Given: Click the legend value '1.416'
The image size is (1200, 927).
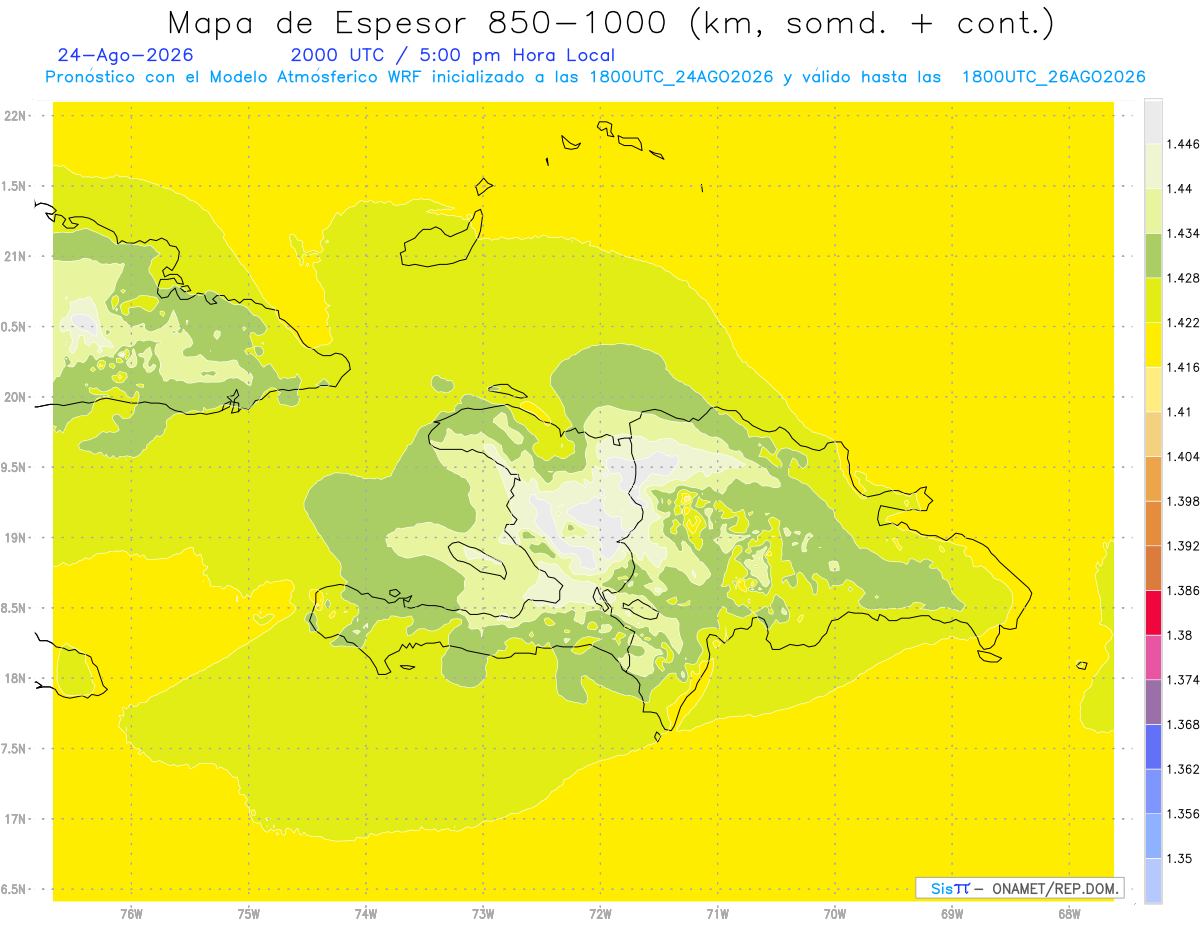Looking at the screenshot, I should point(1182,367).
